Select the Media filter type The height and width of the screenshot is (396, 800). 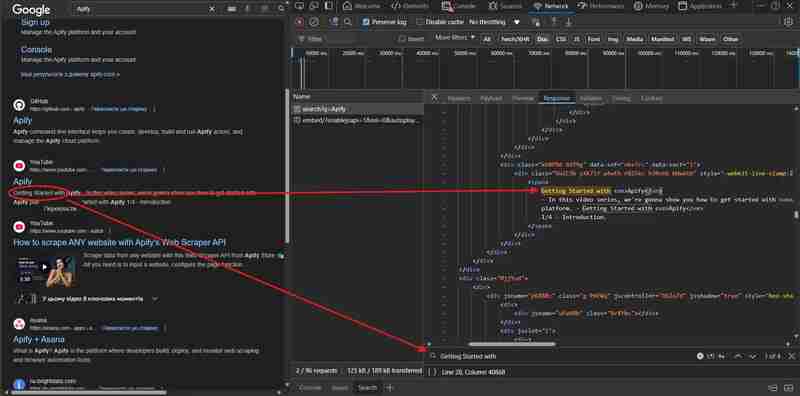tap(635, 39)
